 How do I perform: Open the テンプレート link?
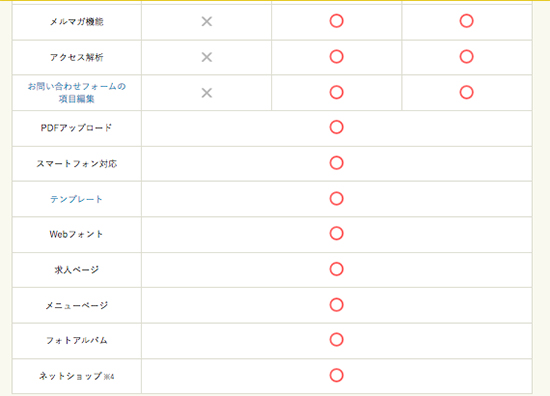(76, 199)
